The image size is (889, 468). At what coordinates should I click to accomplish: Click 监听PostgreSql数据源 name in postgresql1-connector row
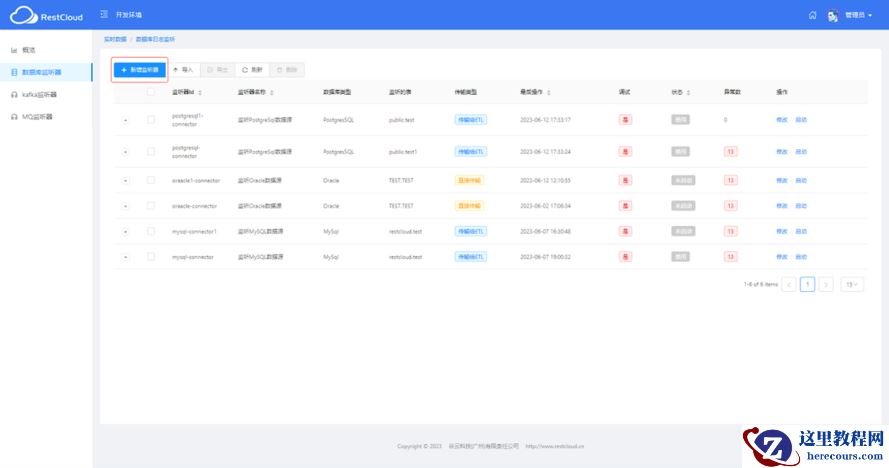coord(265,120)
